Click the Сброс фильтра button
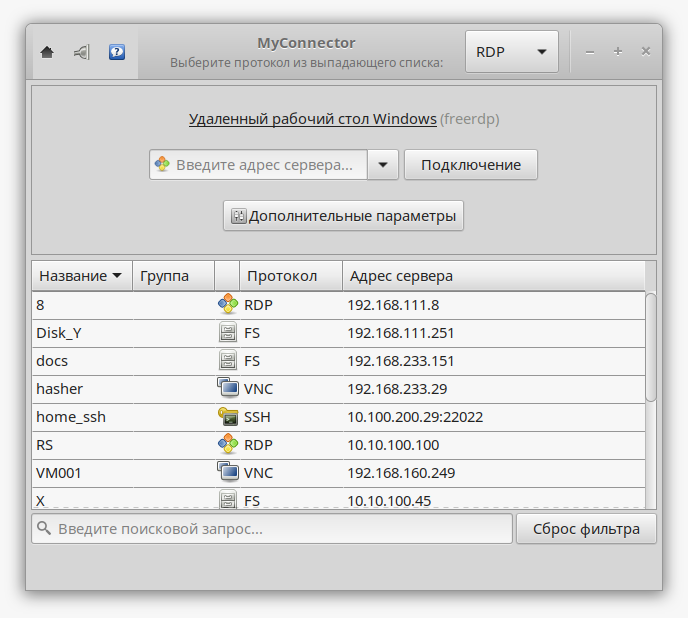This screenshot has height=618, width=688. (x=586, y=529)
